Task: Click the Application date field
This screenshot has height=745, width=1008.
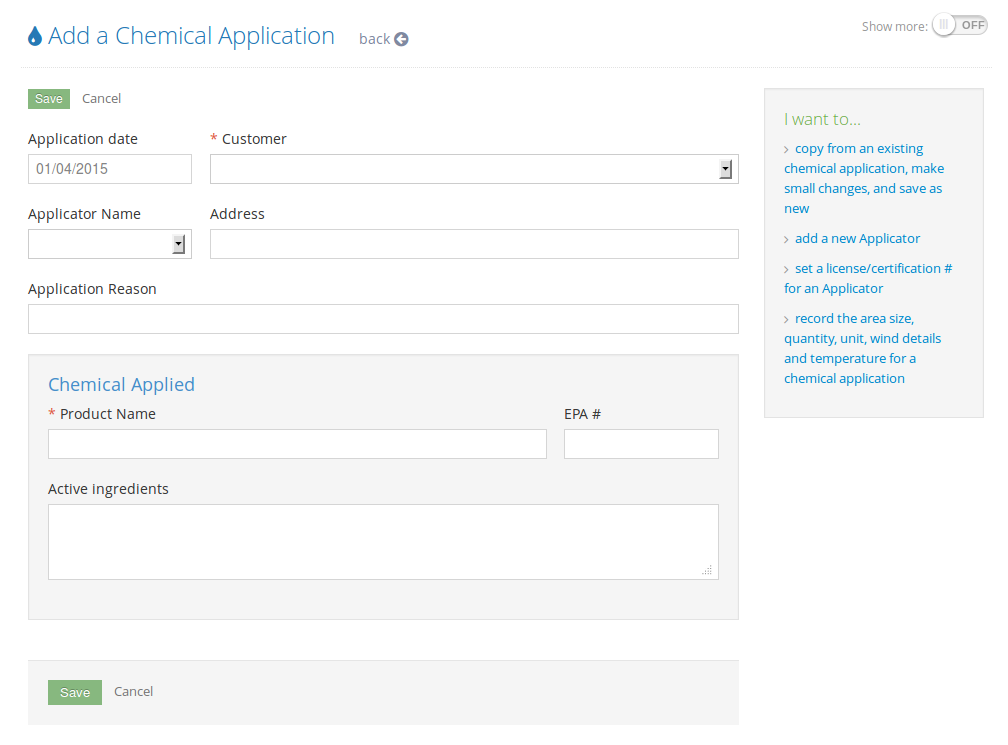Action: click(110, 169)
